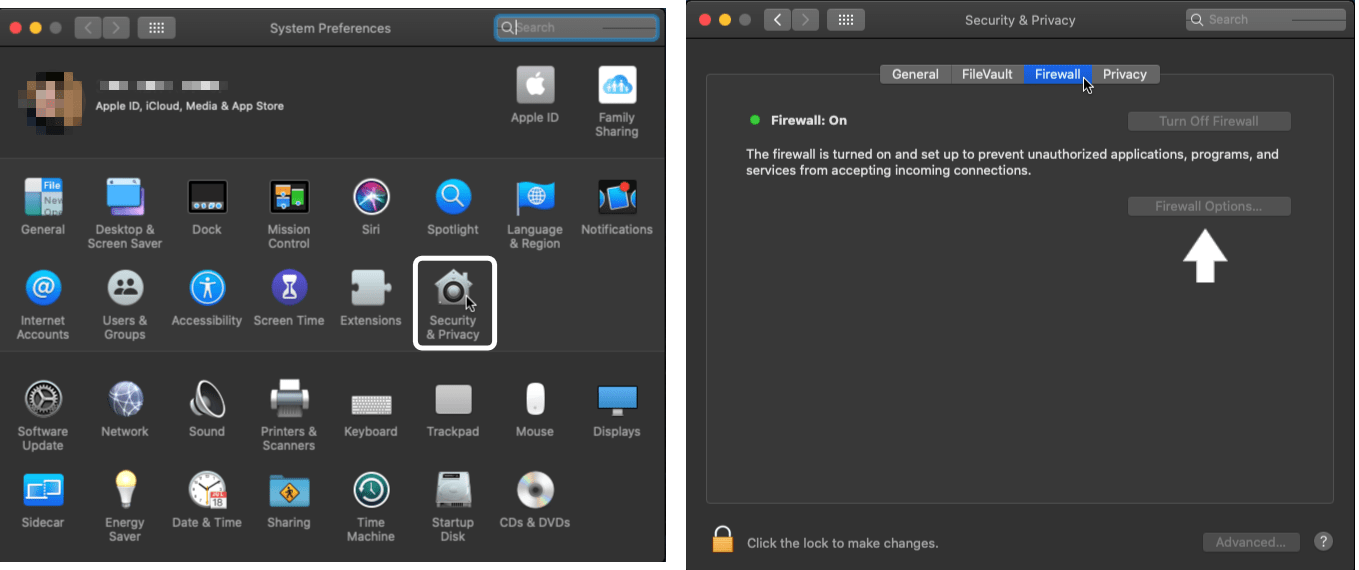Go forward in Security & Privacy window
This screenshot has height=570, width=1359.
click(x=805, y=19)
